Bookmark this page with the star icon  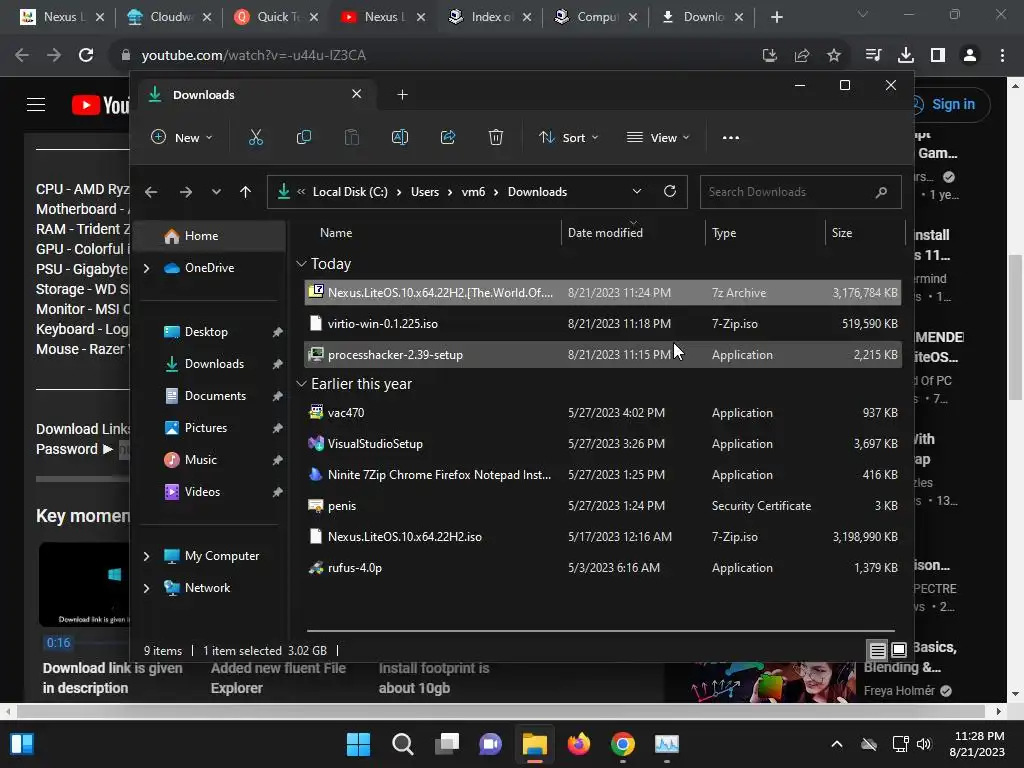(833, 56)
